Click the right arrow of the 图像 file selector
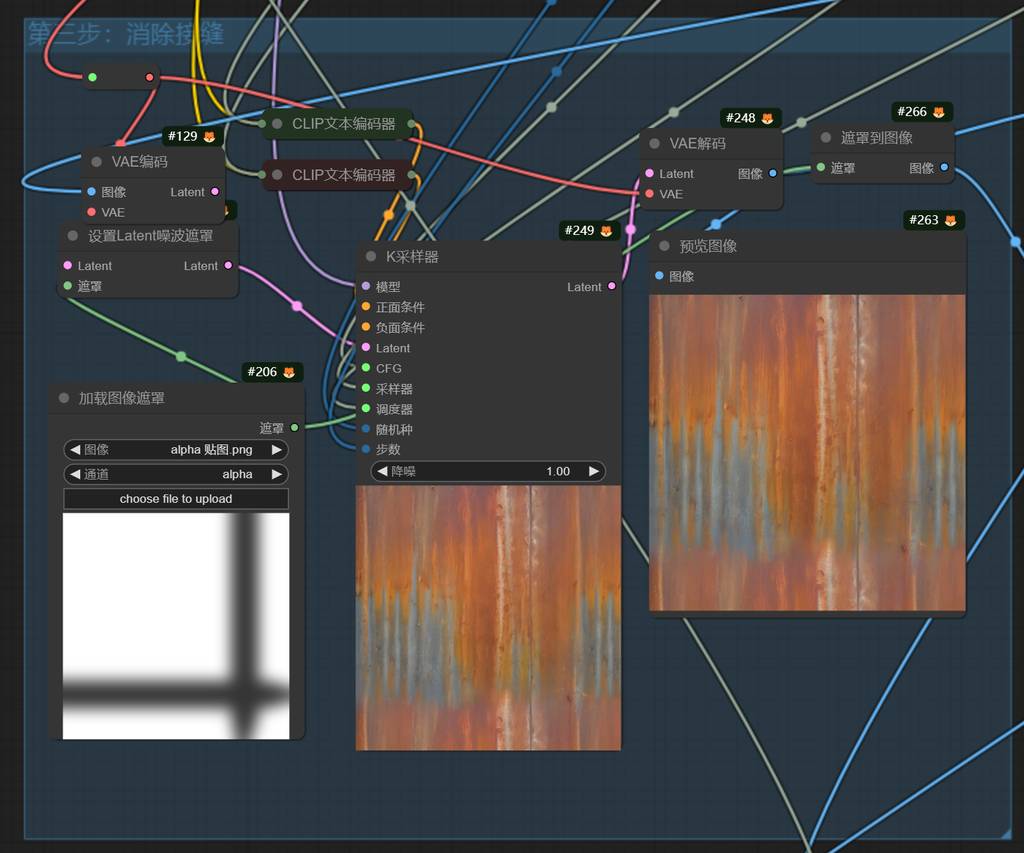Image resolution: width=1024 pixels, height=853 pixels. click(x=277, y=450)
